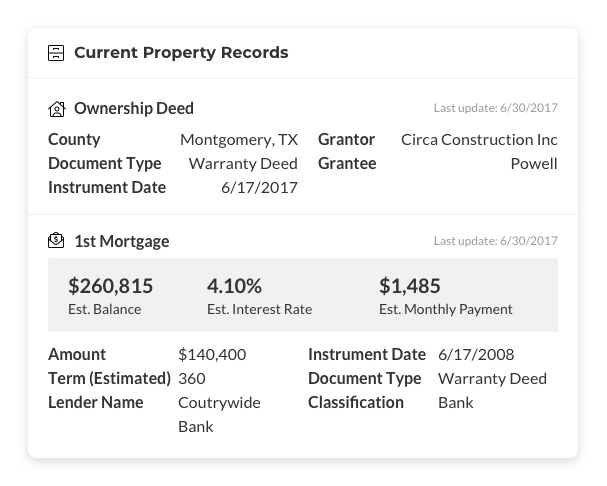Click the Powell grantee name
The image size is (607, 486).
(x=533, y=164)
